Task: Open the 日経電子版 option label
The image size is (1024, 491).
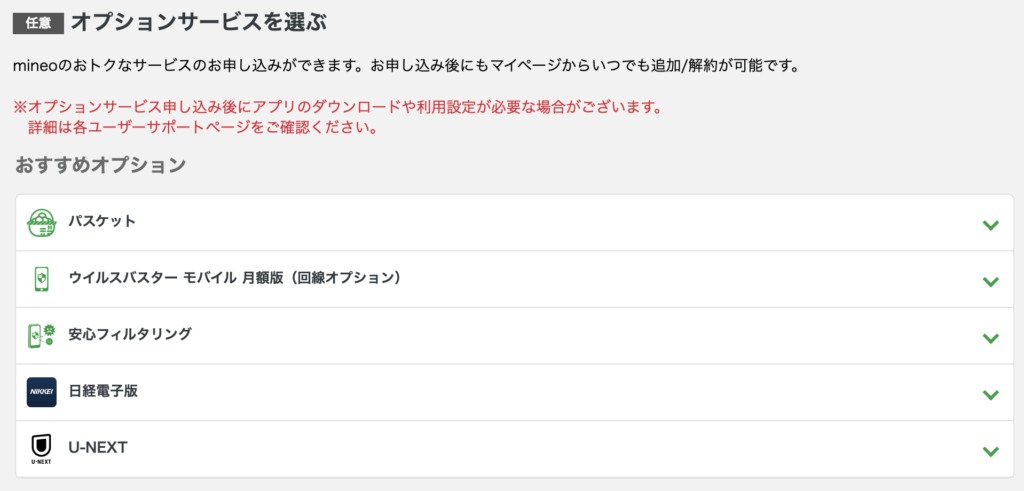Action: (103, 390)
